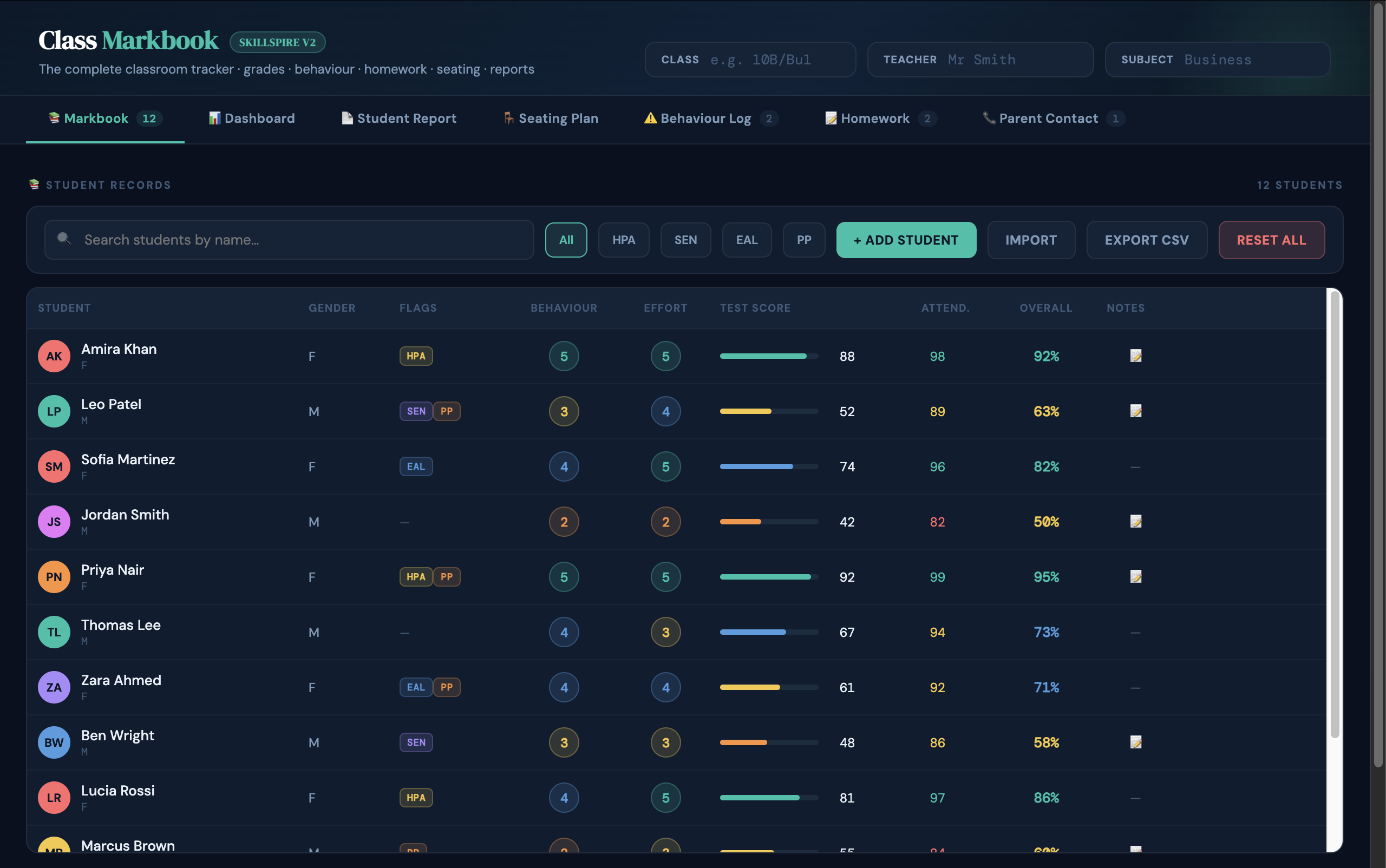Click Thomas Lee's effort score badge

click(x=665, y=632)
